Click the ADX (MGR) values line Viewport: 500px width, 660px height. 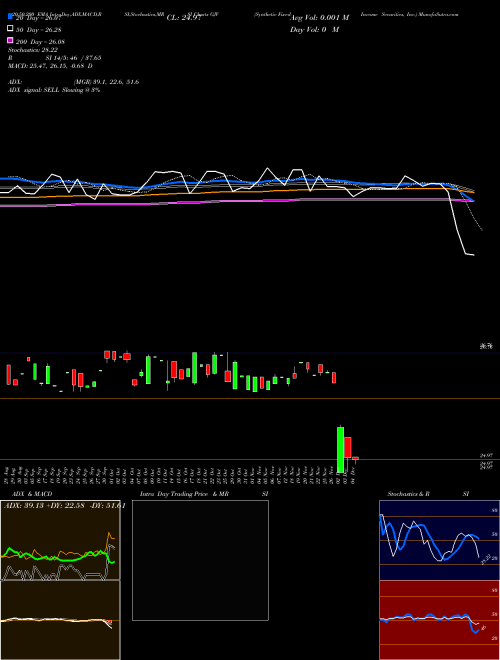point(74,82)
